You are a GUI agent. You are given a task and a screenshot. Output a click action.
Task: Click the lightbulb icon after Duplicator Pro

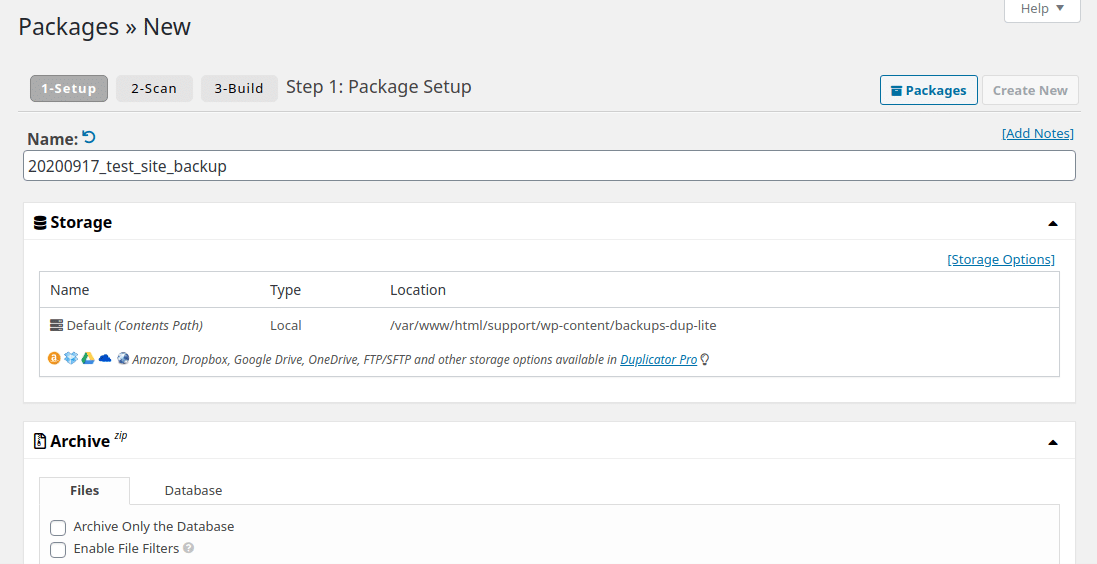705,360
